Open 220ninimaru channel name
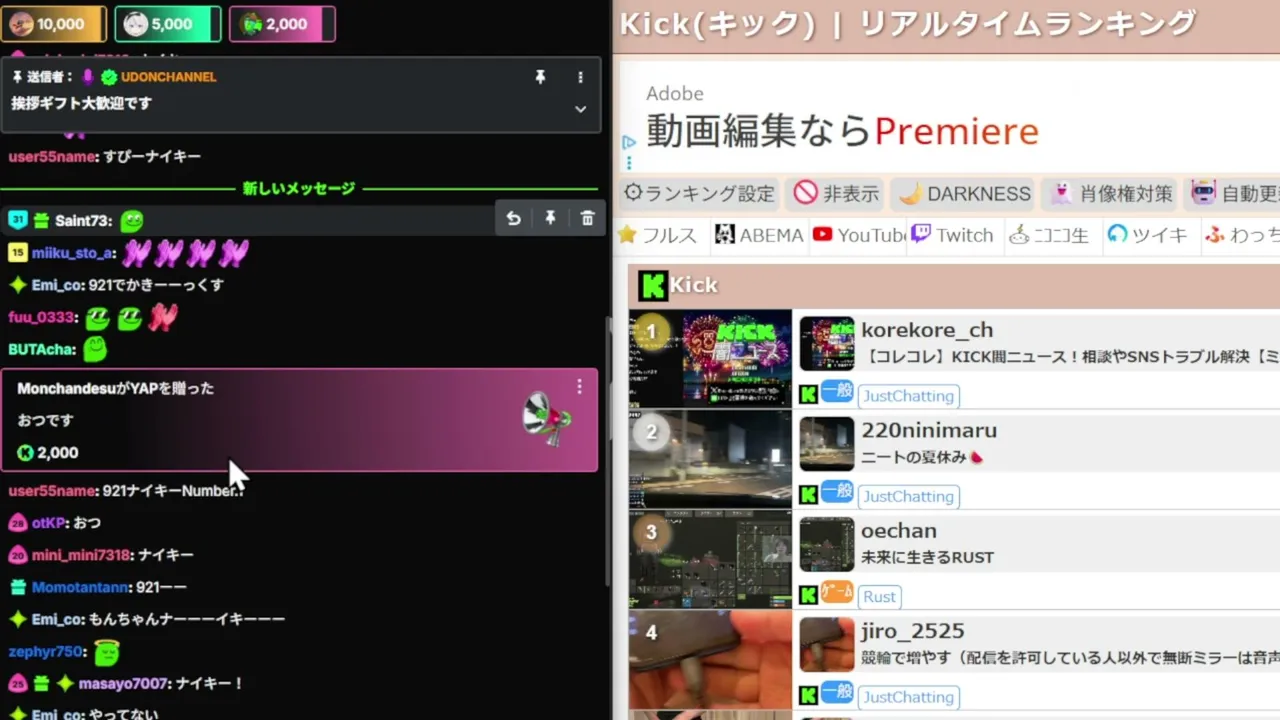This screenshot has height=720, width=1280. pyautogui.click(x=929, y=430)
